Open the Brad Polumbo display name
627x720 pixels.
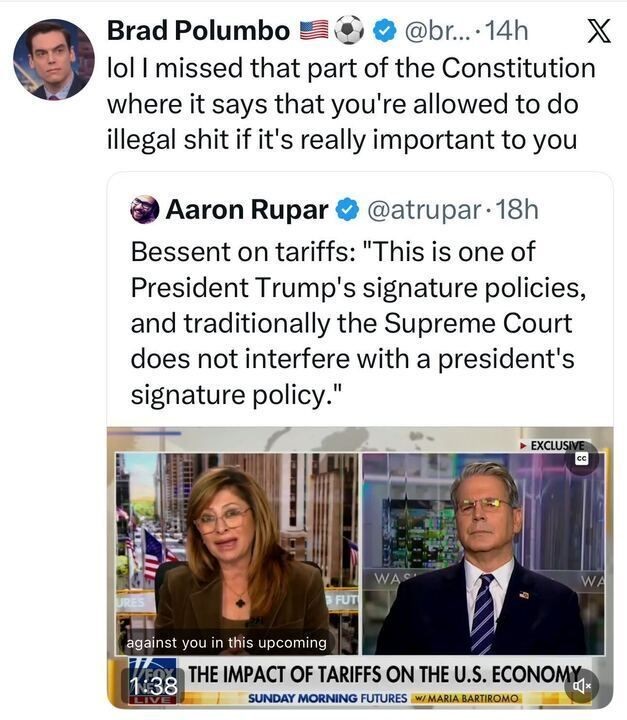(198, 32)
